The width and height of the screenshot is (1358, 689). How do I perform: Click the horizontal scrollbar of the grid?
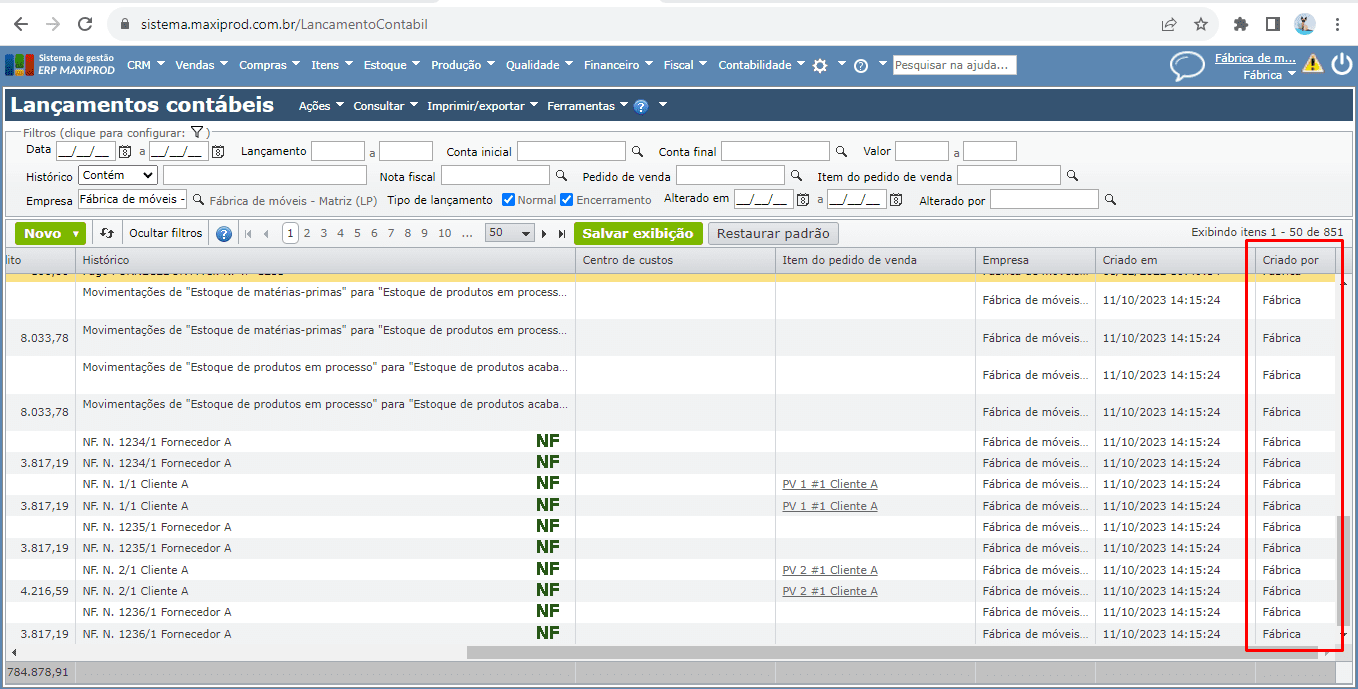coord(900,652)
